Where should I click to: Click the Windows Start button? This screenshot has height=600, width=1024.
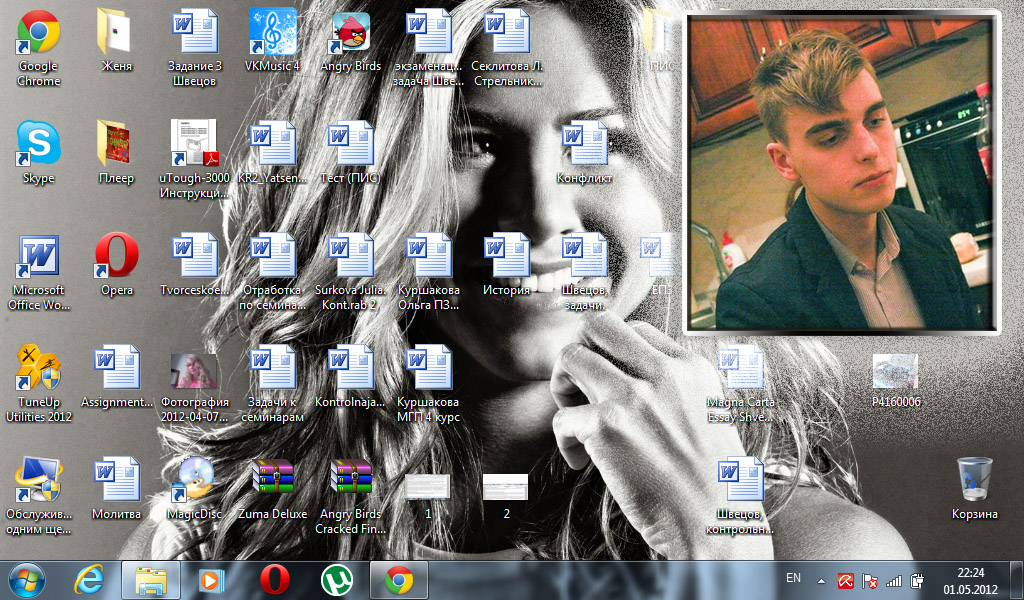tap(27, 580)
